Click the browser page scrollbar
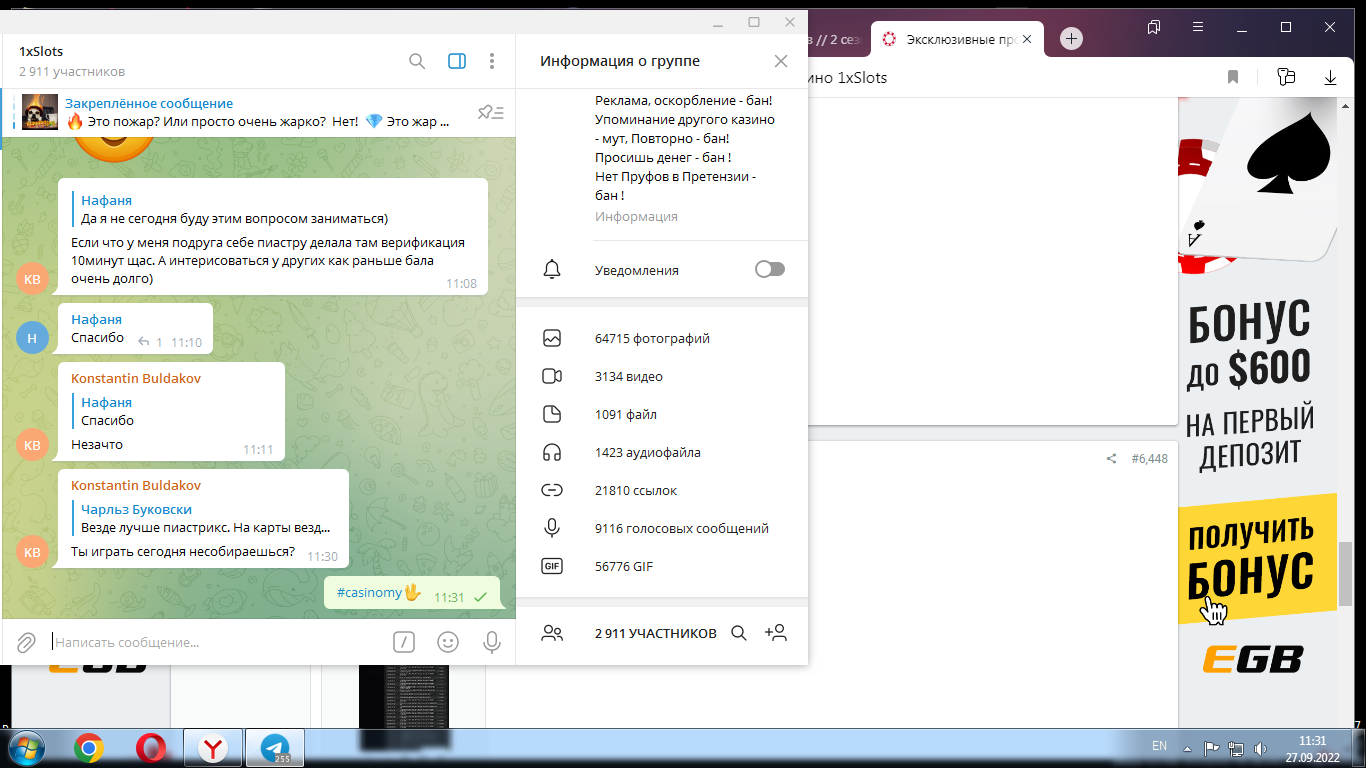This screenshot has width=1366, height=768. click(x=1346, y=574)
